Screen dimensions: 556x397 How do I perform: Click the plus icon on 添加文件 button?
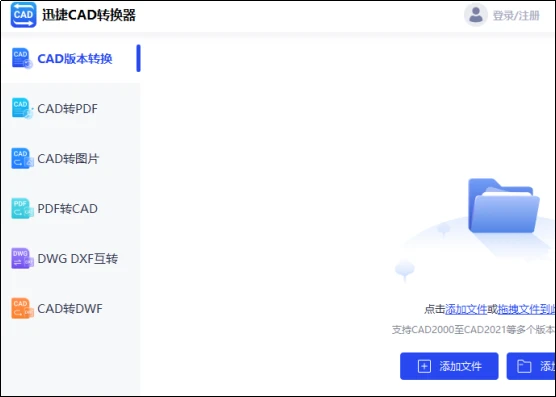(424, 366)
